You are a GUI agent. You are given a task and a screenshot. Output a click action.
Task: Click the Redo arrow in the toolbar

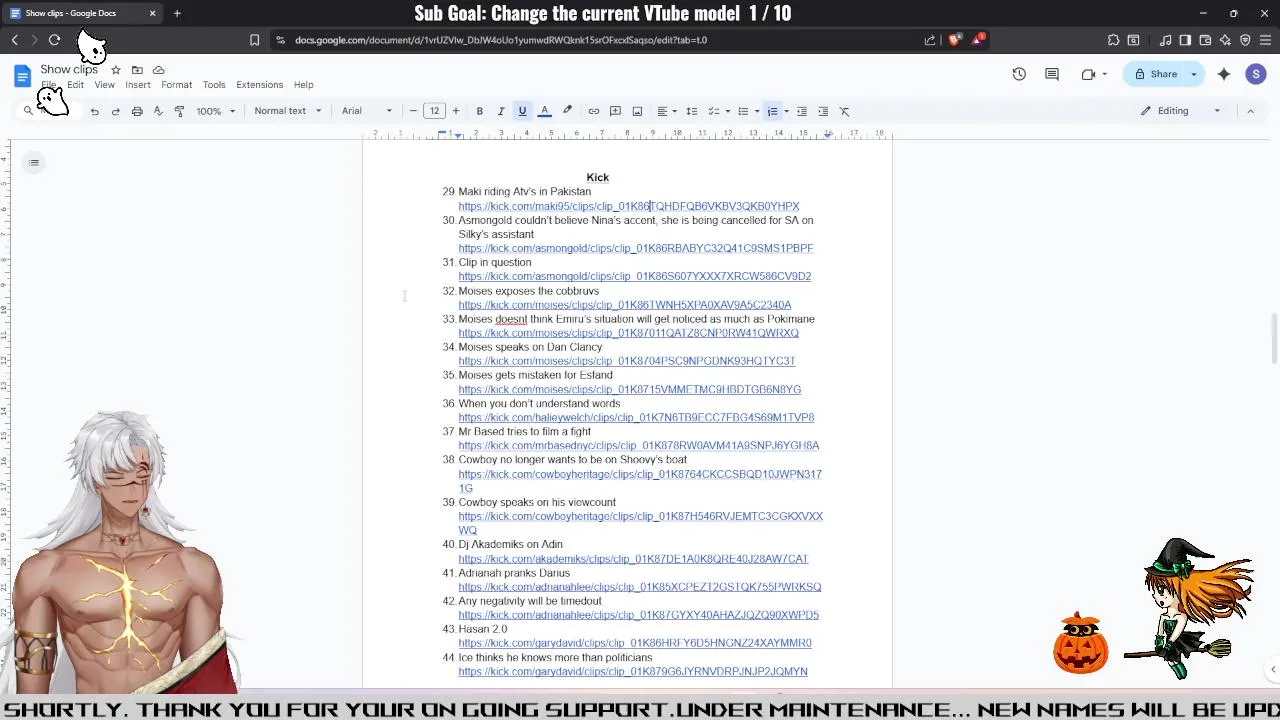115,111
